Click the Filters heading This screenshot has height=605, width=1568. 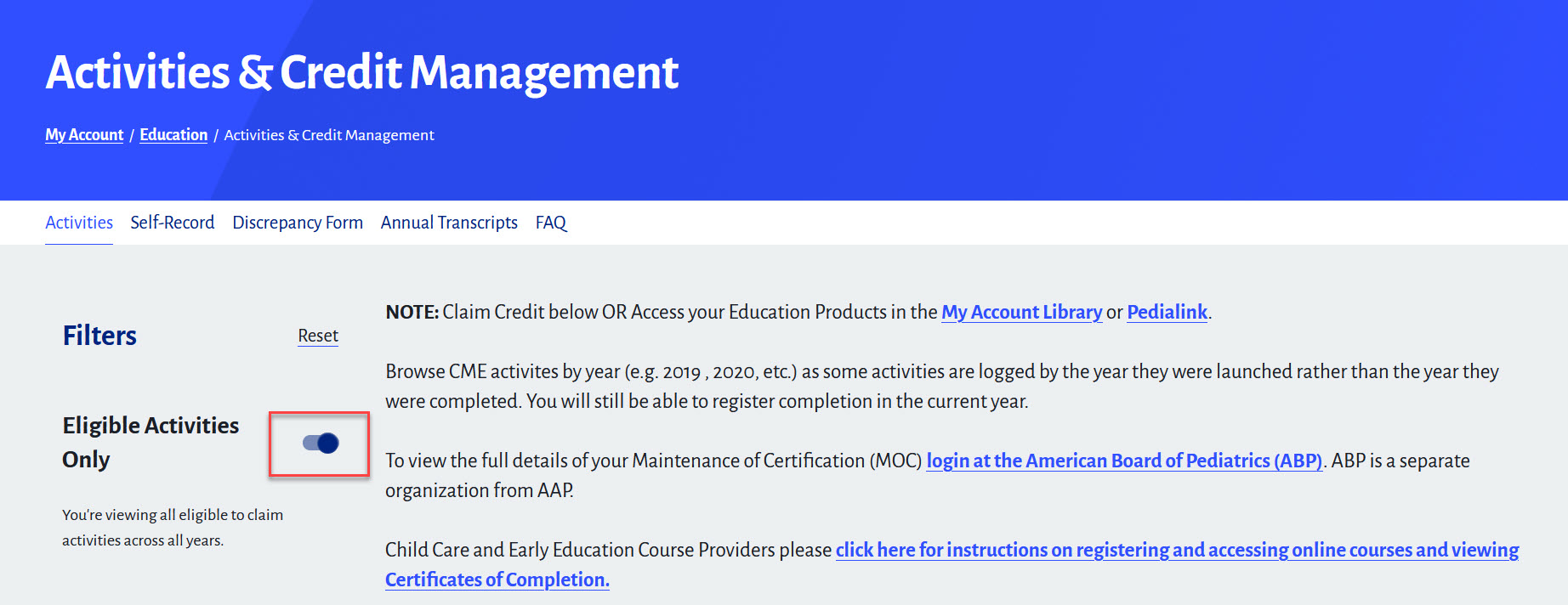pos(99,336)
